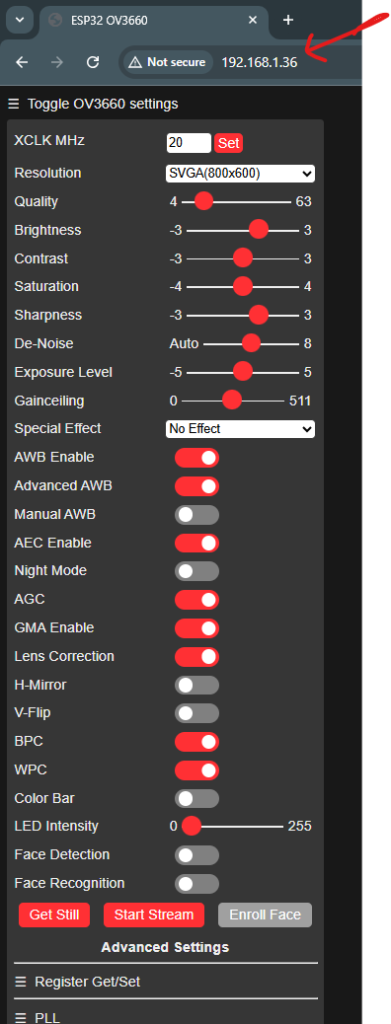Open the Resolution dropdown
This screenshot has width=391, height=1024.
240,174
